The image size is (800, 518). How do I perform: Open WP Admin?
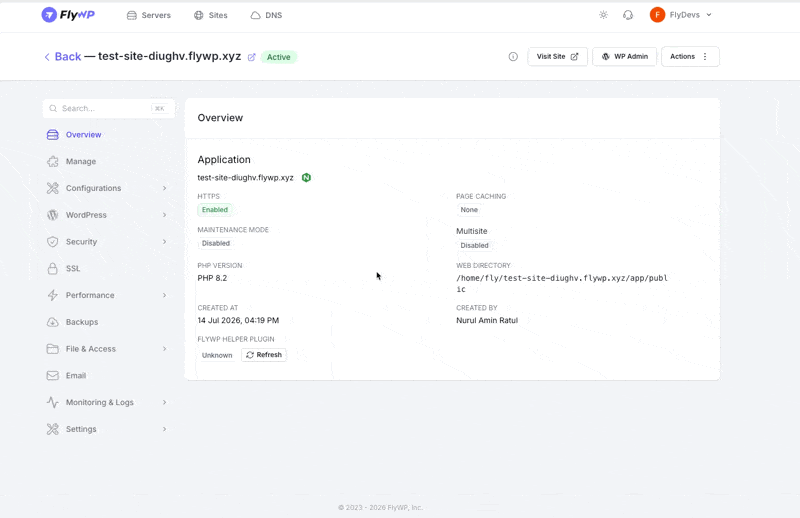624,57
